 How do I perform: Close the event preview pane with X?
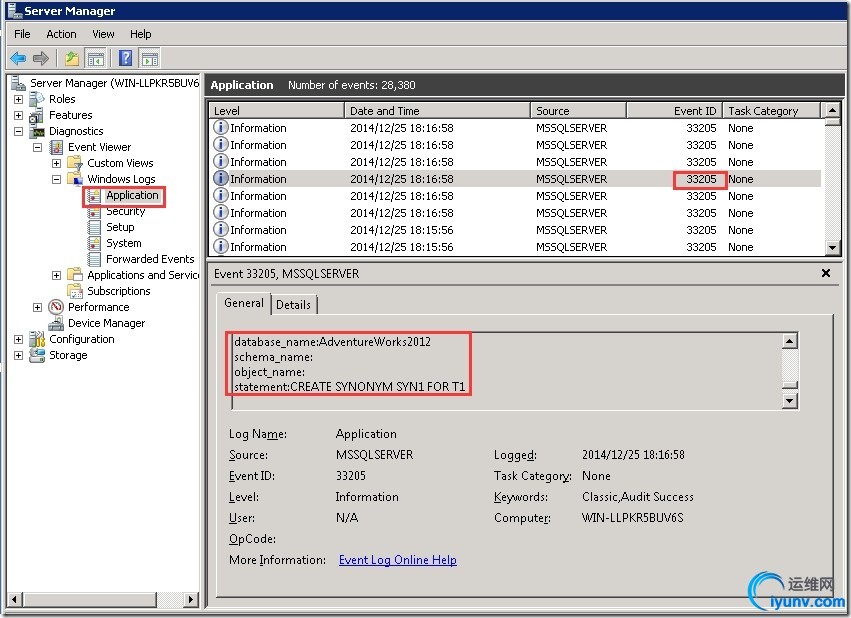[x=826, y=273]
